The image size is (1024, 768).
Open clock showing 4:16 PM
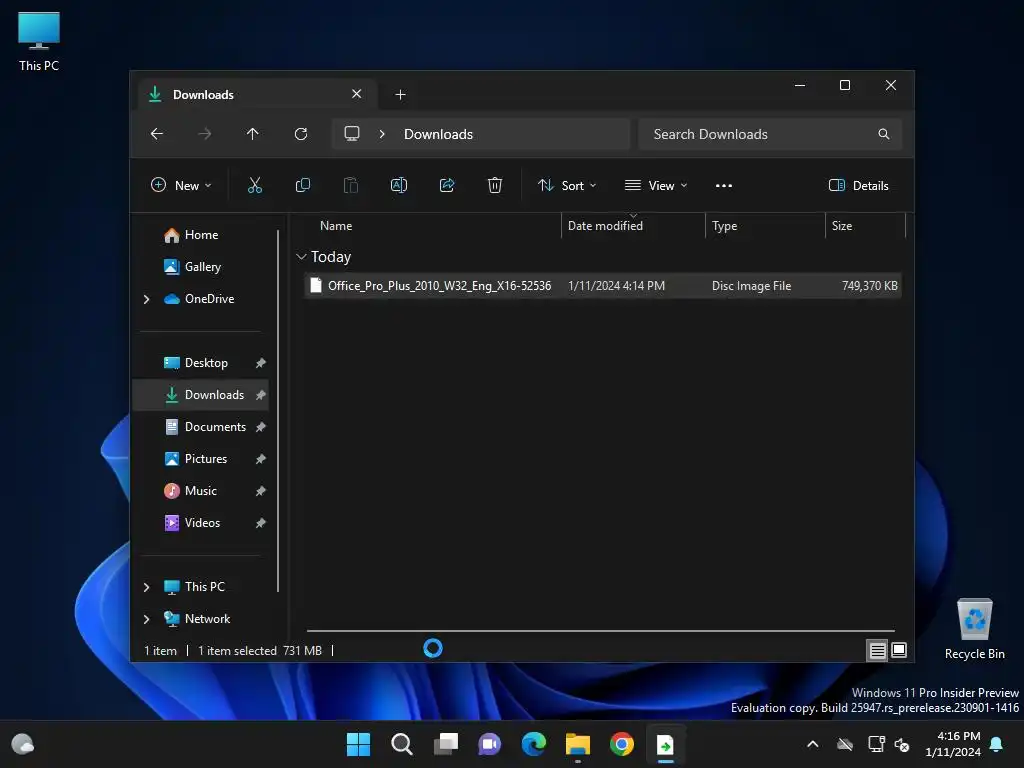tap(953, 744)
